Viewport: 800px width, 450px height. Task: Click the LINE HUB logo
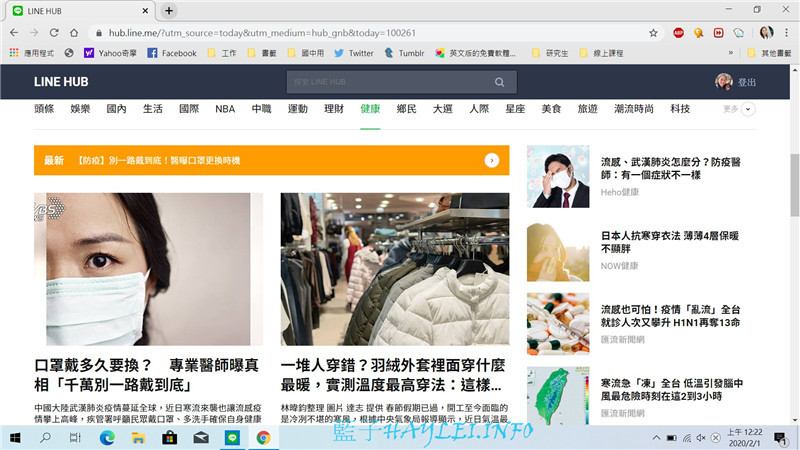61,82
